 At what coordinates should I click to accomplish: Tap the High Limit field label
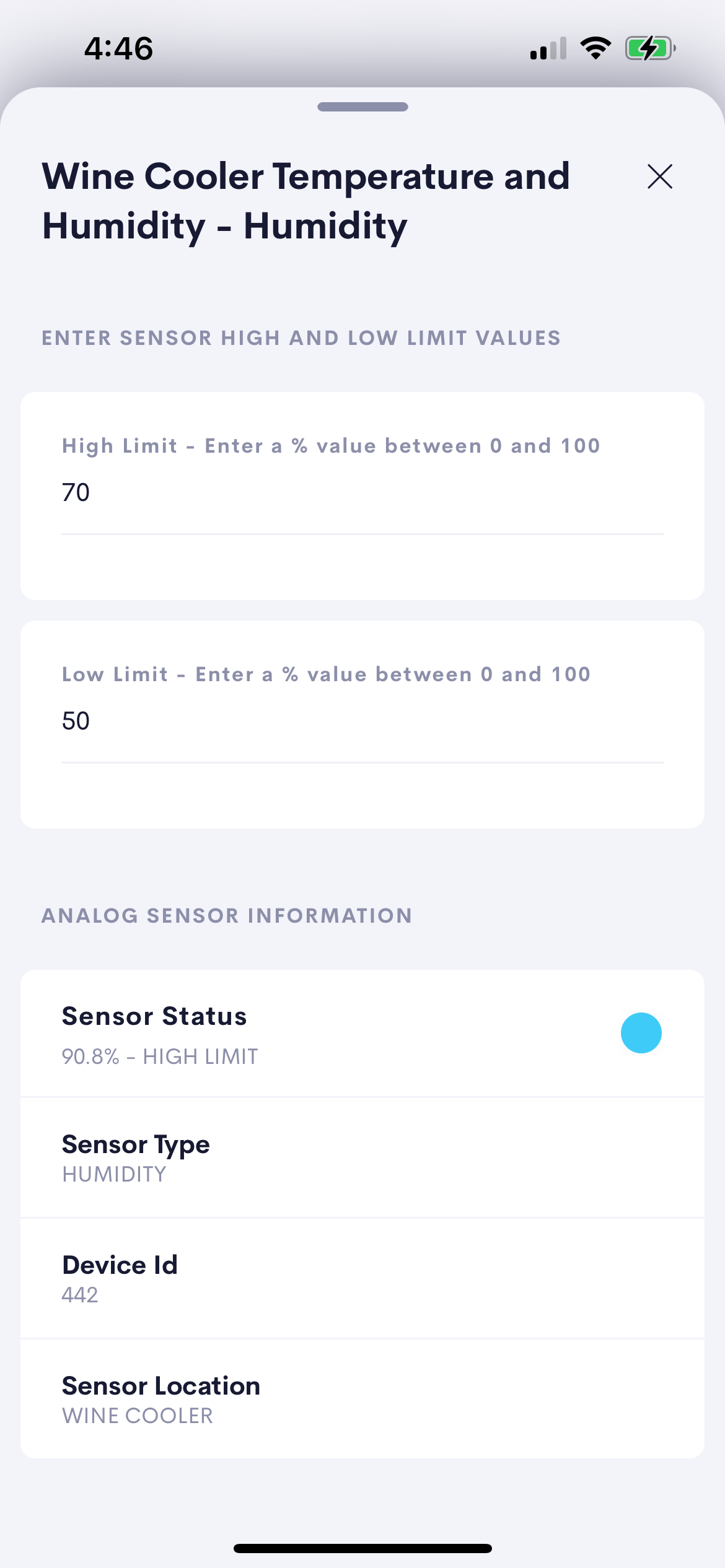331,446
